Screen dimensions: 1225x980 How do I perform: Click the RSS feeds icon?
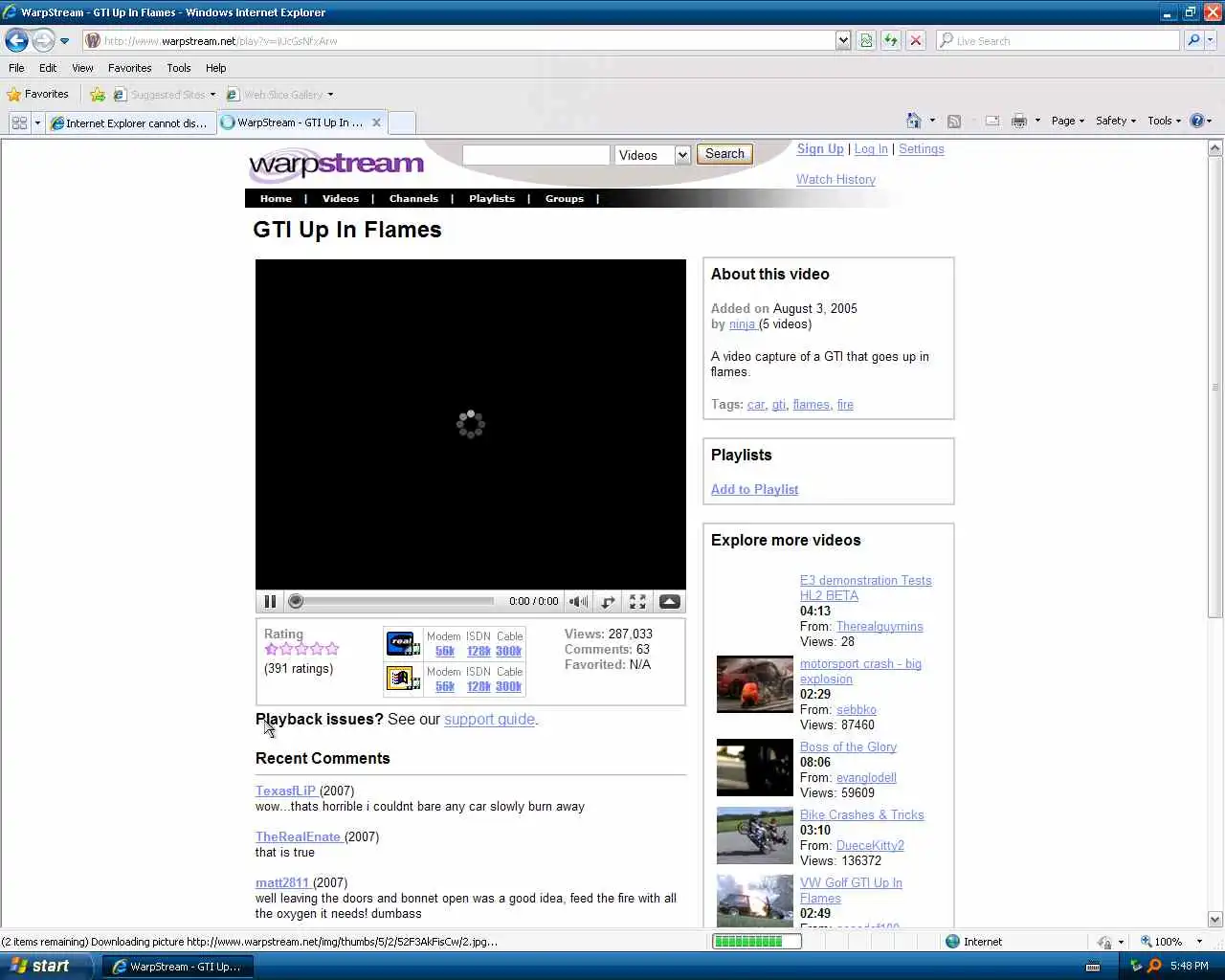[954, 121]
